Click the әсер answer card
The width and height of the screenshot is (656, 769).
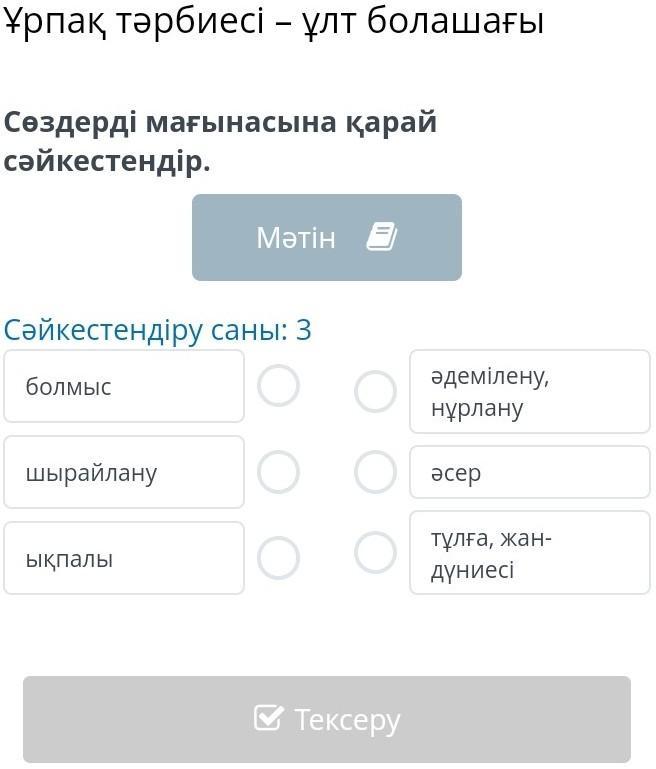pos(529,472)
